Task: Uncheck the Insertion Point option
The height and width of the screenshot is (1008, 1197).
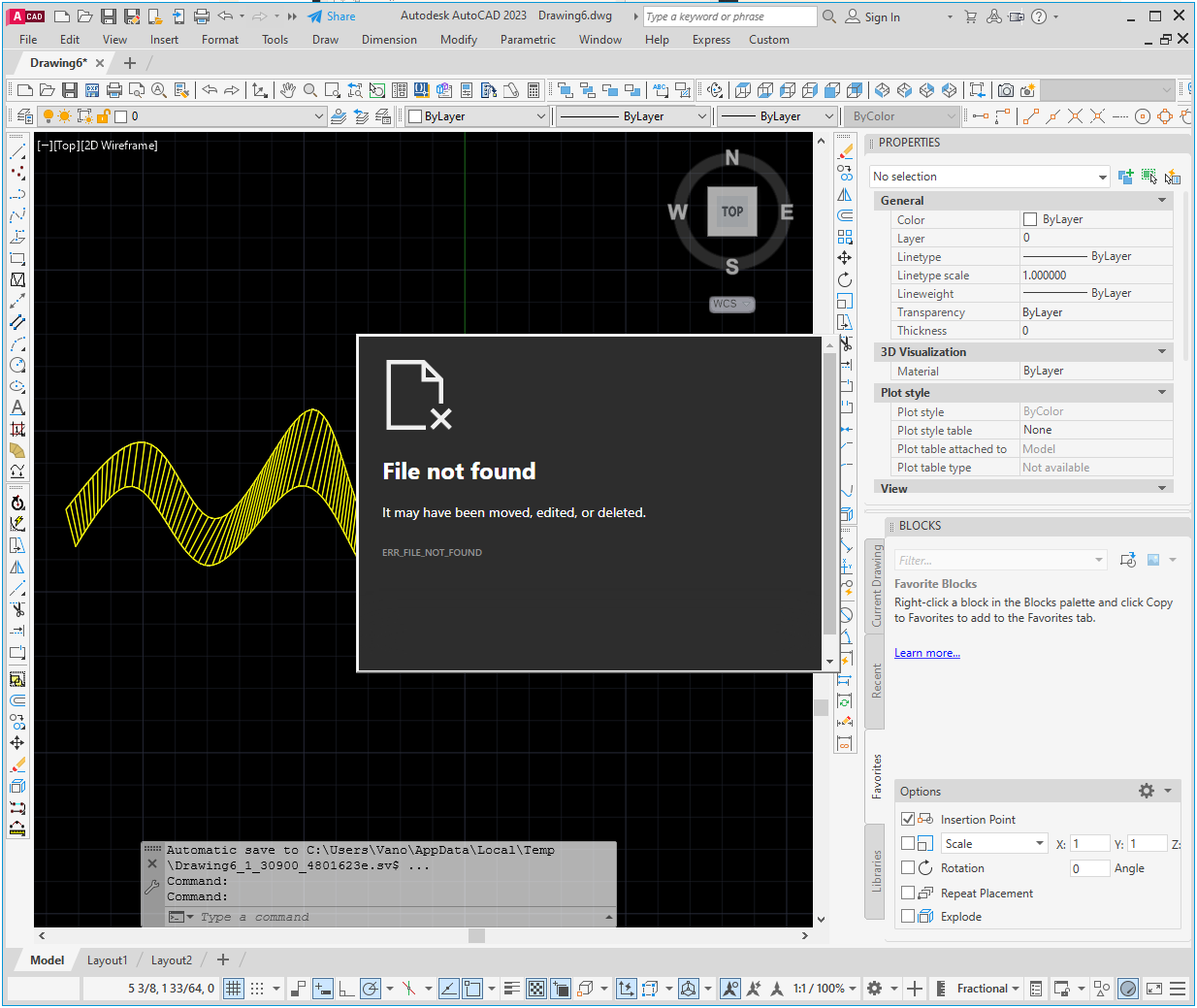Action: pos(907,818)
